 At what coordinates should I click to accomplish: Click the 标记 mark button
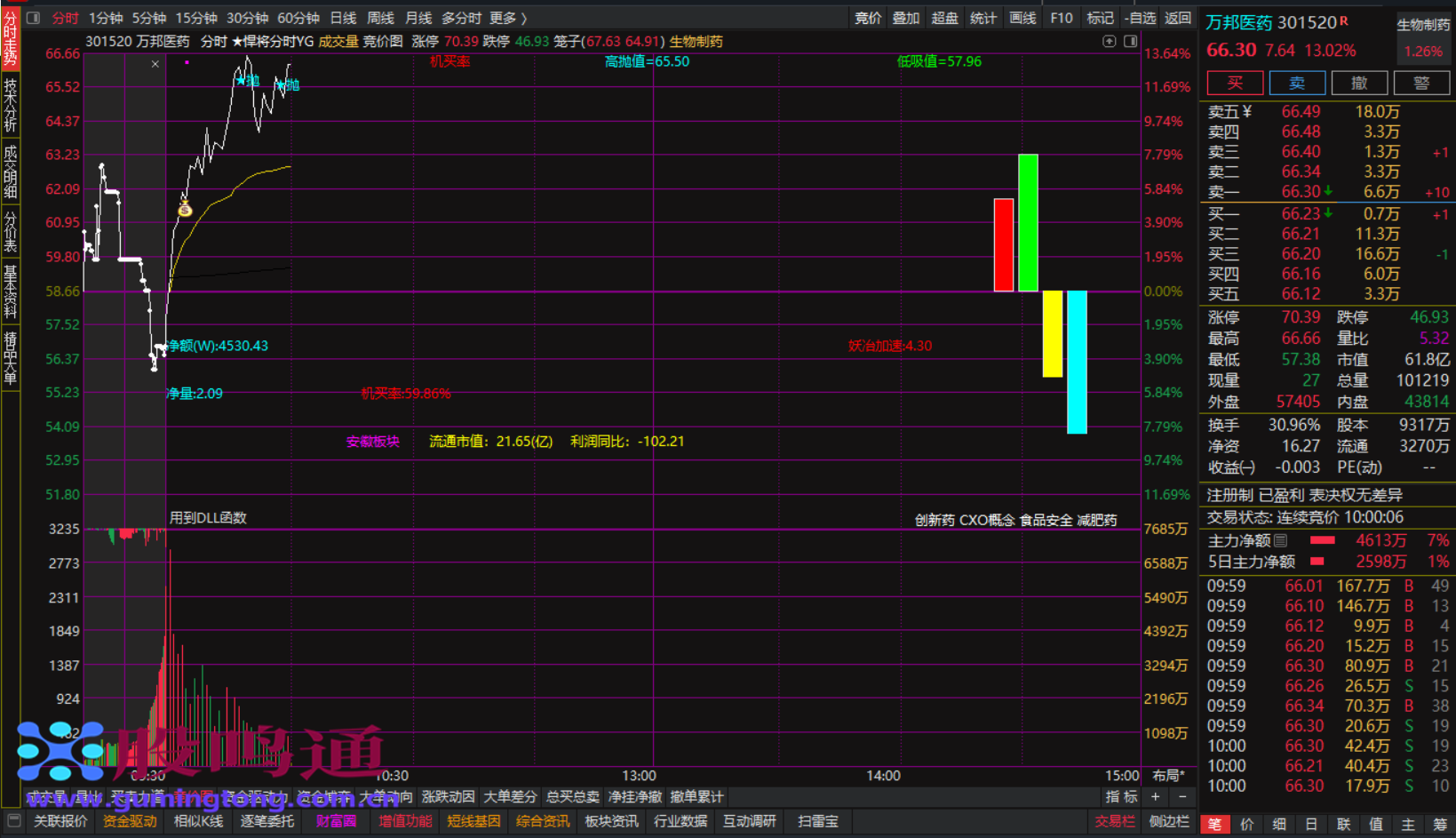(1100, 18)
